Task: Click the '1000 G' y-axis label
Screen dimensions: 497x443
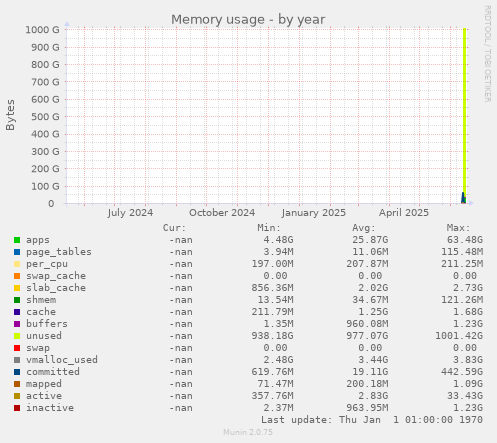Action: pyautogui.click(x=42, y=30)
